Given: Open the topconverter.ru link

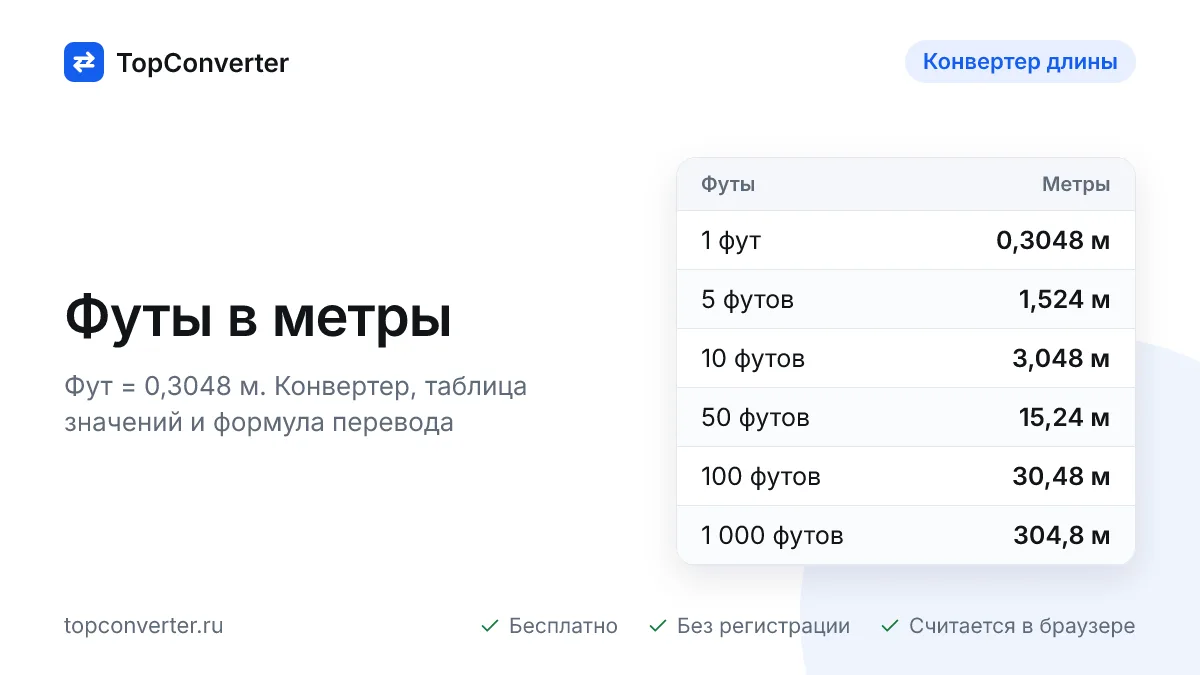Looking at the screenshot, I should [144, 626].
